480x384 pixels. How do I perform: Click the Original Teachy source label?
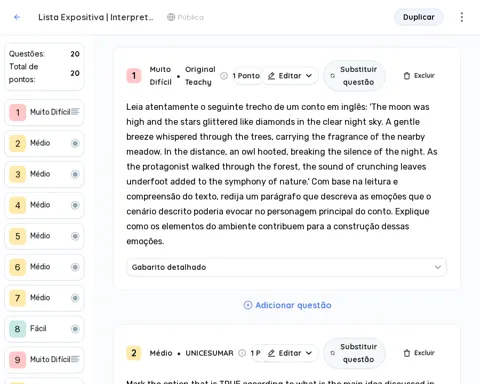(200, 76)
